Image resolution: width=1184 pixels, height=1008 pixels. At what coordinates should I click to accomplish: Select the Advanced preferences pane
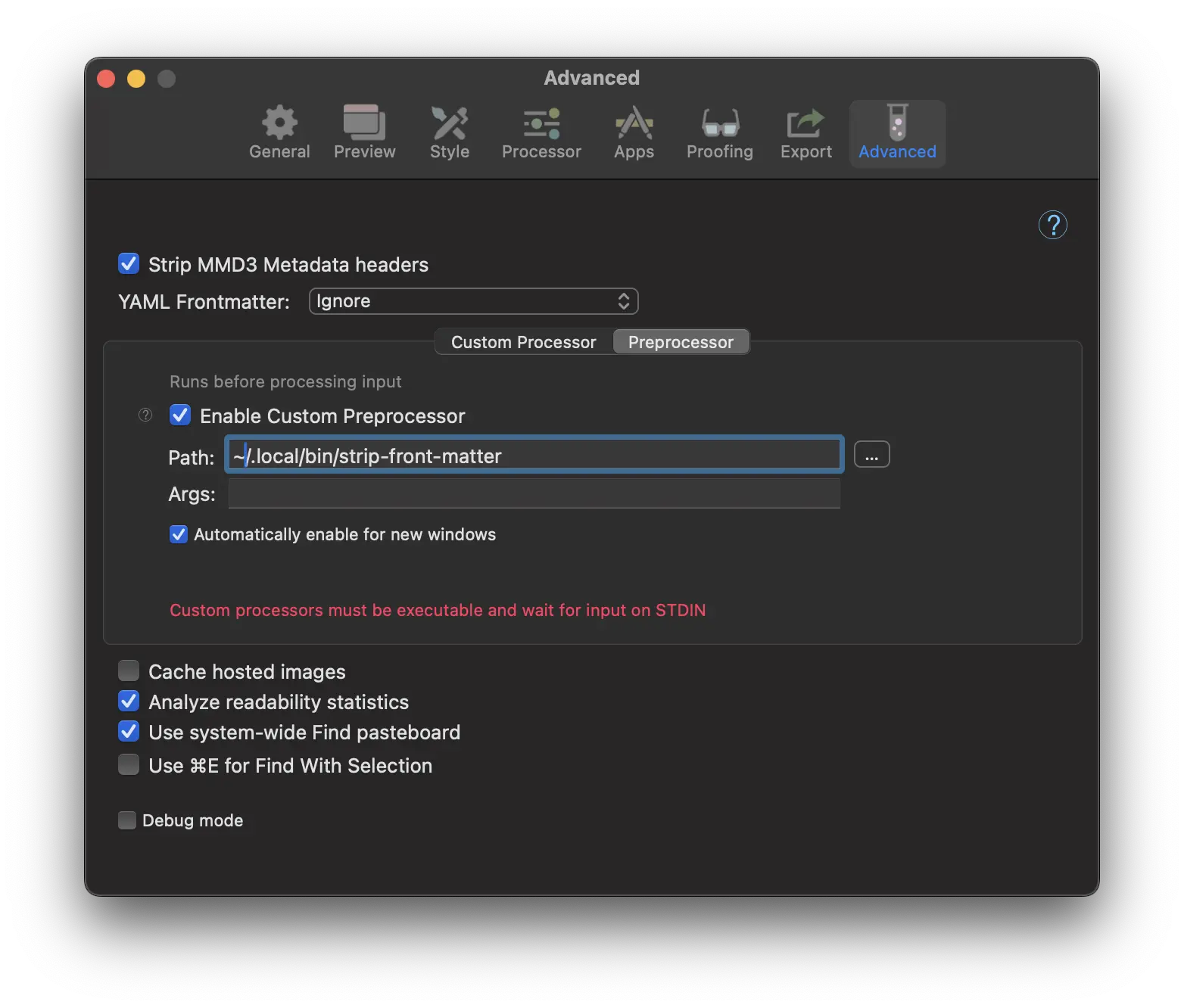pyautogui.click(x=897, y=133)
